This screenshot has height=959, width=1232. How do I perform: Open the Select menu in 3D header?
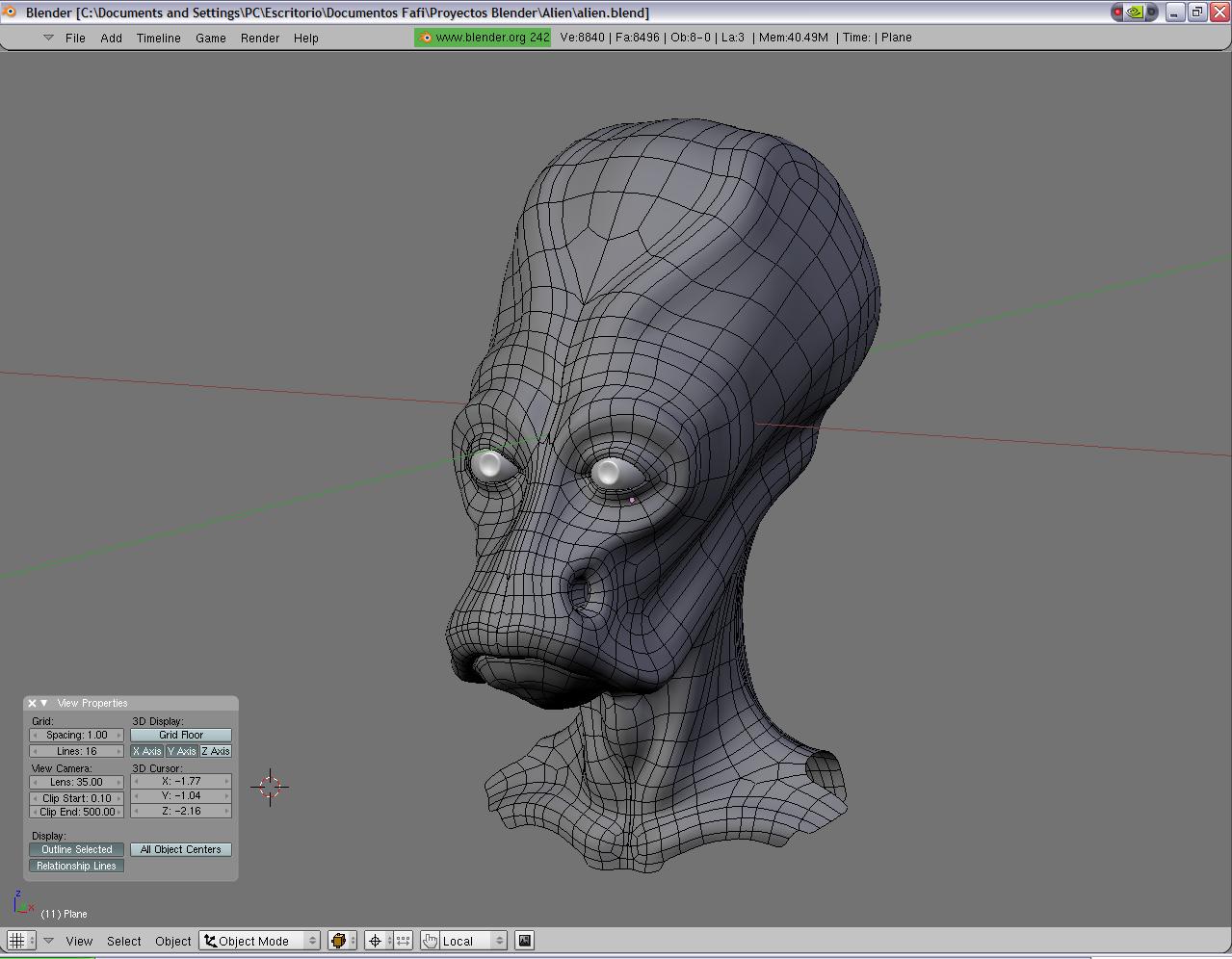click(x=123, y=941)
